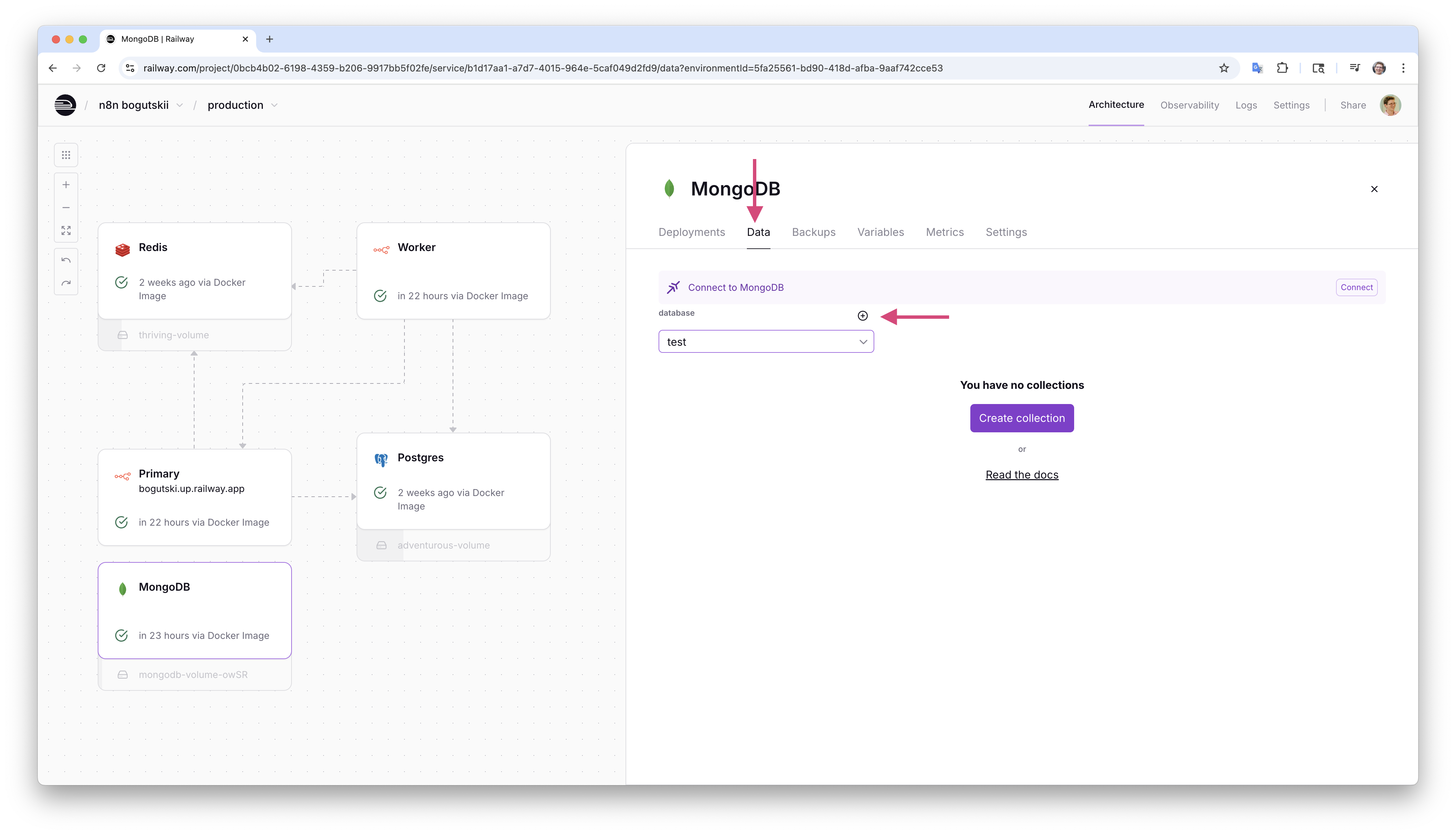Undo the last canvas change
Image resolution: width=1456 pixels, height=835 pixels.
pyautogui.click(x=66, y=260)
